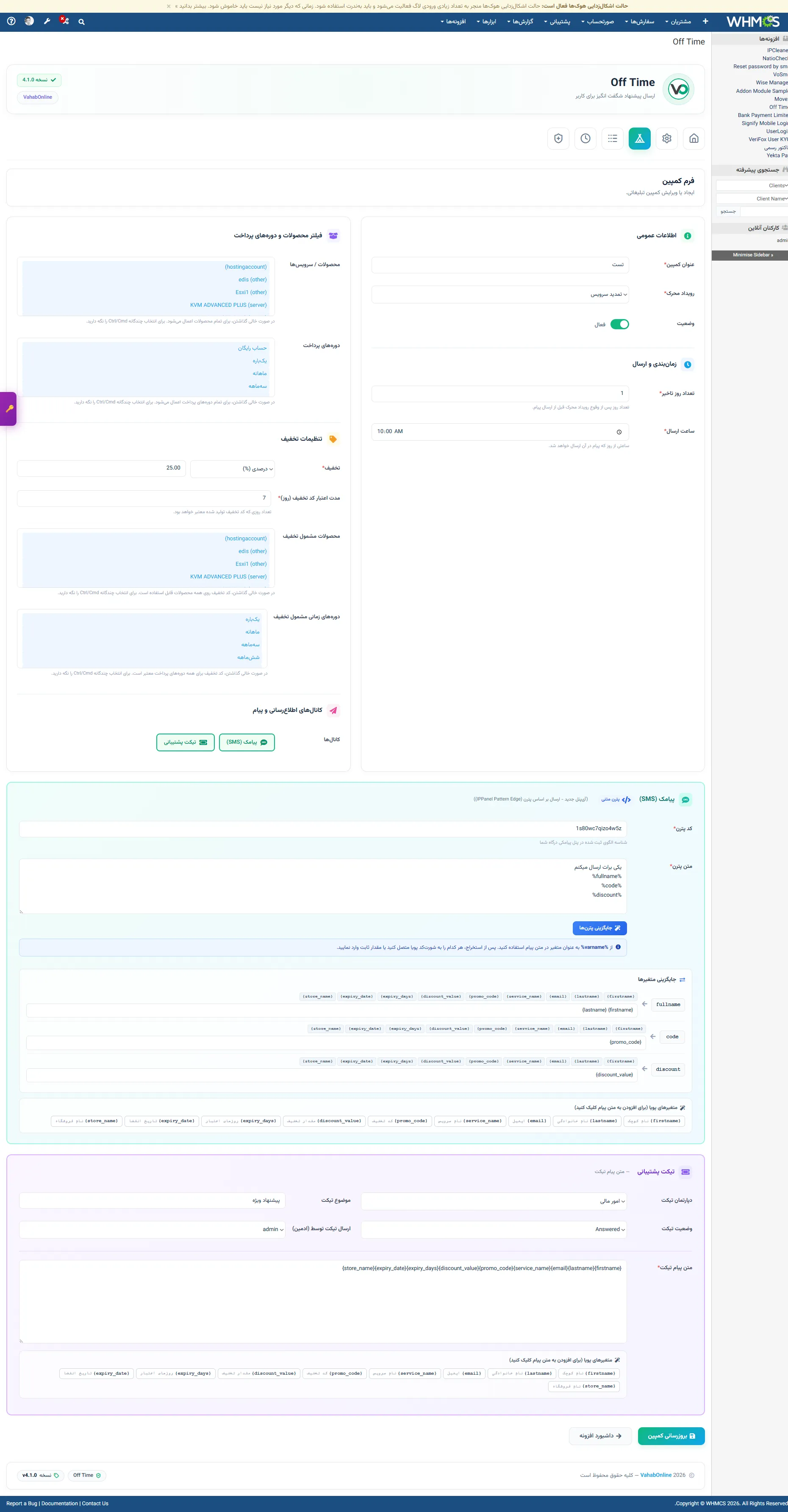Click the plus add icon in navbar

pyautogui.click(x=705, y=21)
